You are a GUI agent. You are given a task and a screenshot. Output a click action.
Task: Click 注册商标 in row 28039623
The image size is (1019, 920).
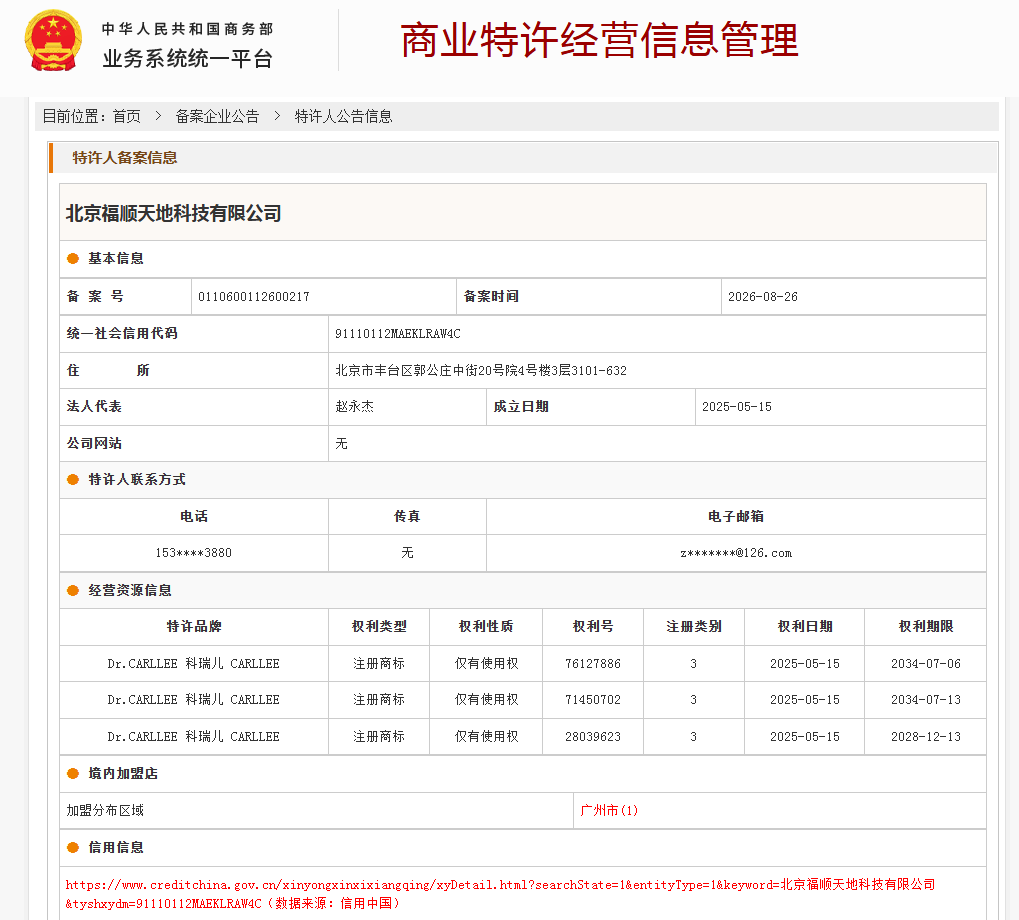coord(379,737)
